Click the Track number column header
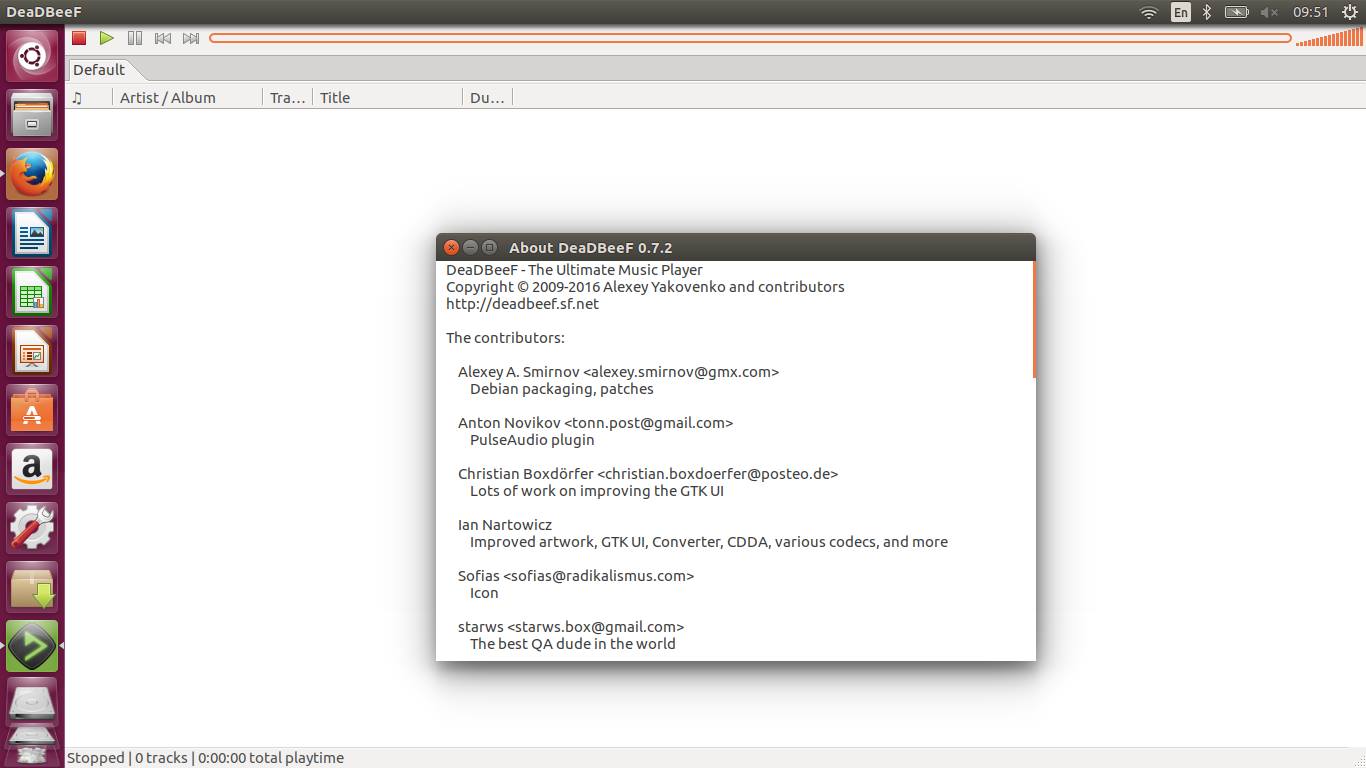 pos(287,97)
